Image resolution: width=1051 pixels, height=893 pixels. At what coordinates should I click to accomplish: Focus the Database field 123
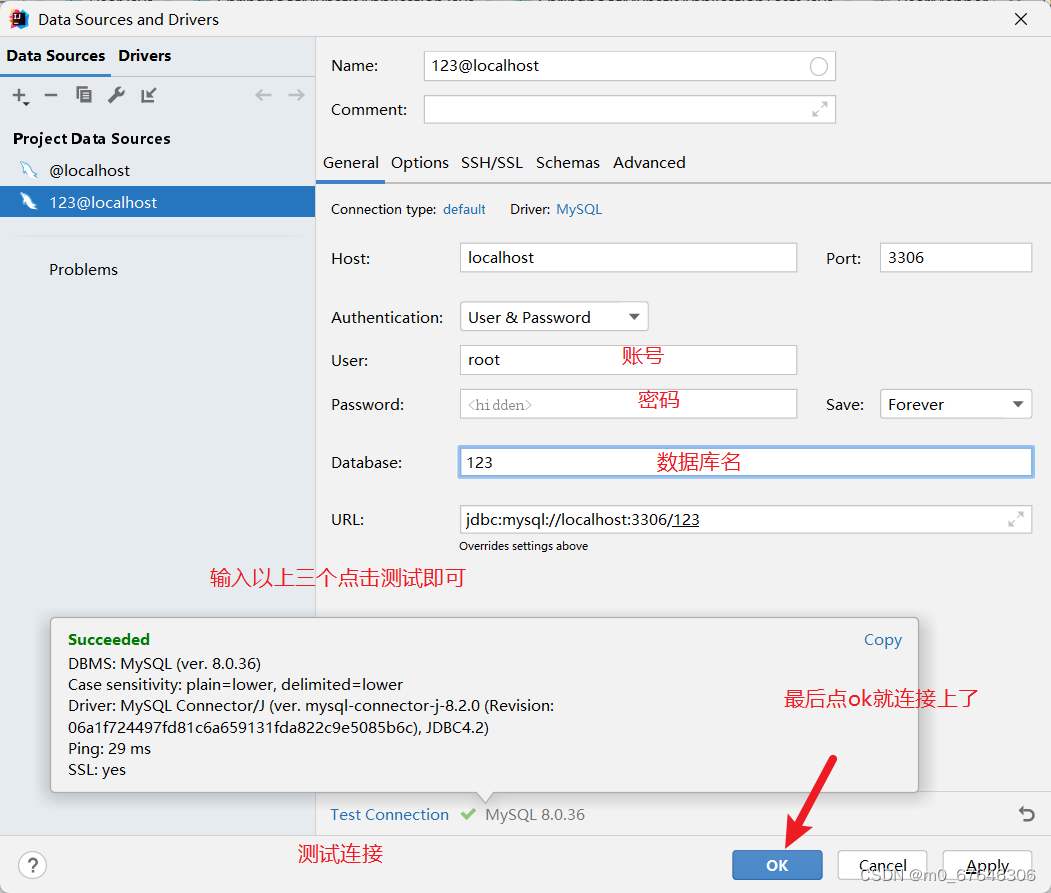[x=745, y=462]
